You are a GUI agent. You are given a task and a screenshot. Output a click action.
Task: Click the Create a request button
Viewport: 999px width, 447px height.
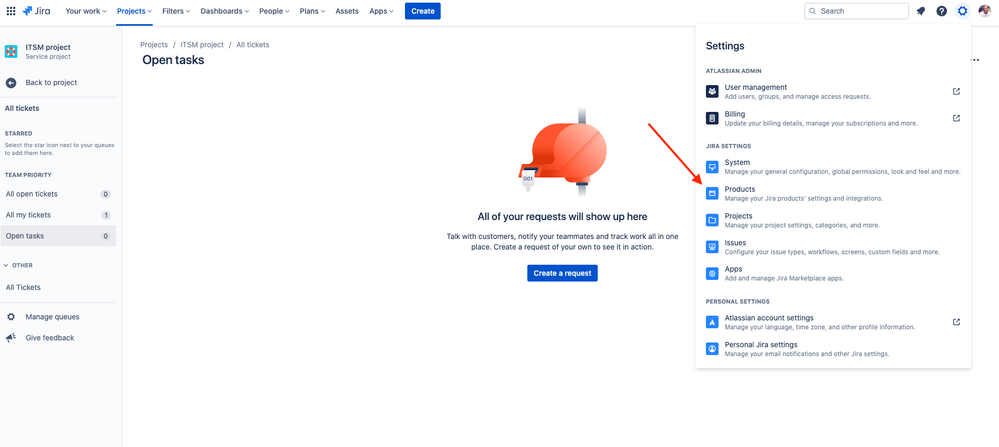pyautogui.click(x=562, y=273)
